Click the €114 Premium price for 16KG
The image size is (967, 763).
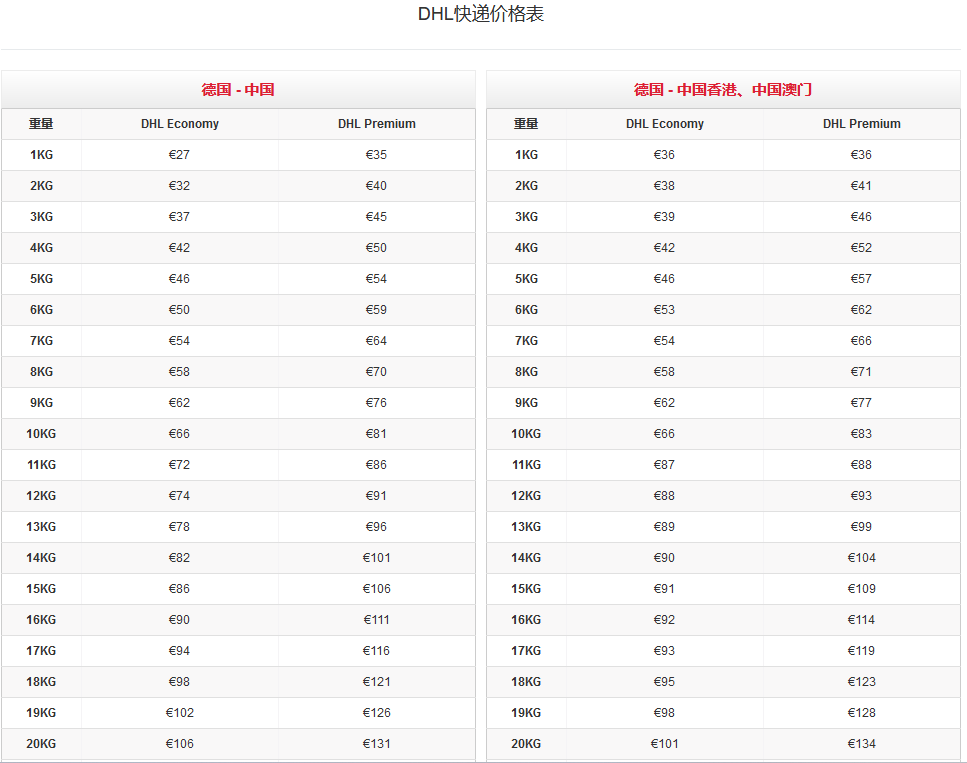coord(862,619)
